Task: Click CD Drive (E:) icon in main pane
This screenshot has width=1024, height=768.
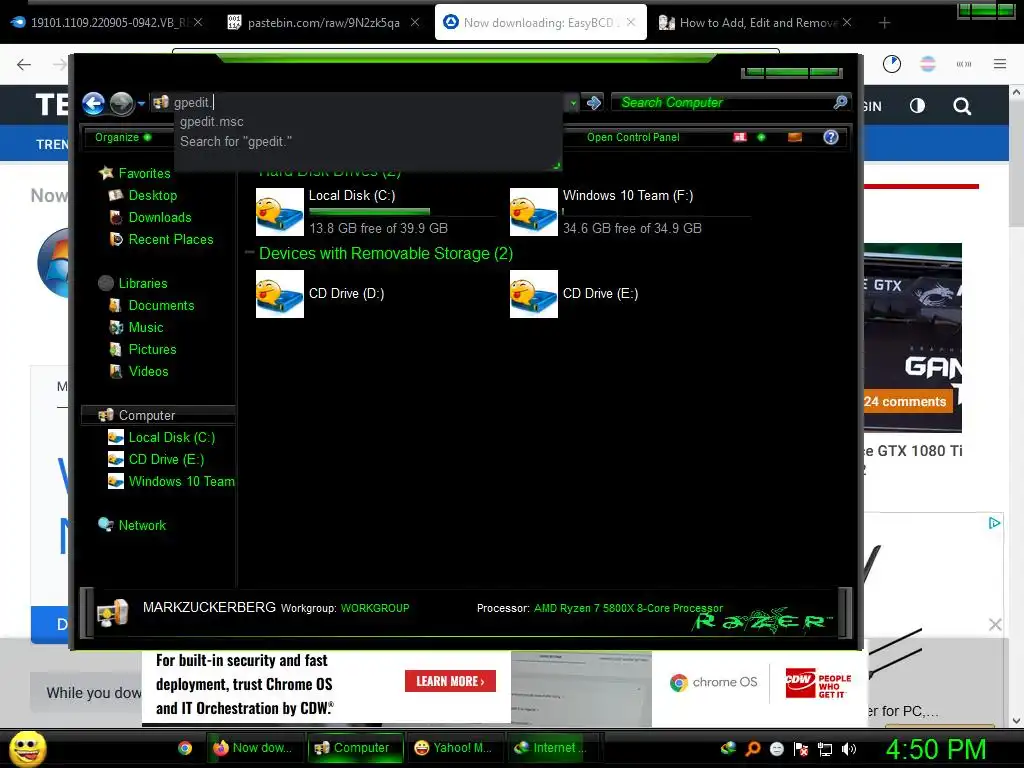Action: pos(534,294)
